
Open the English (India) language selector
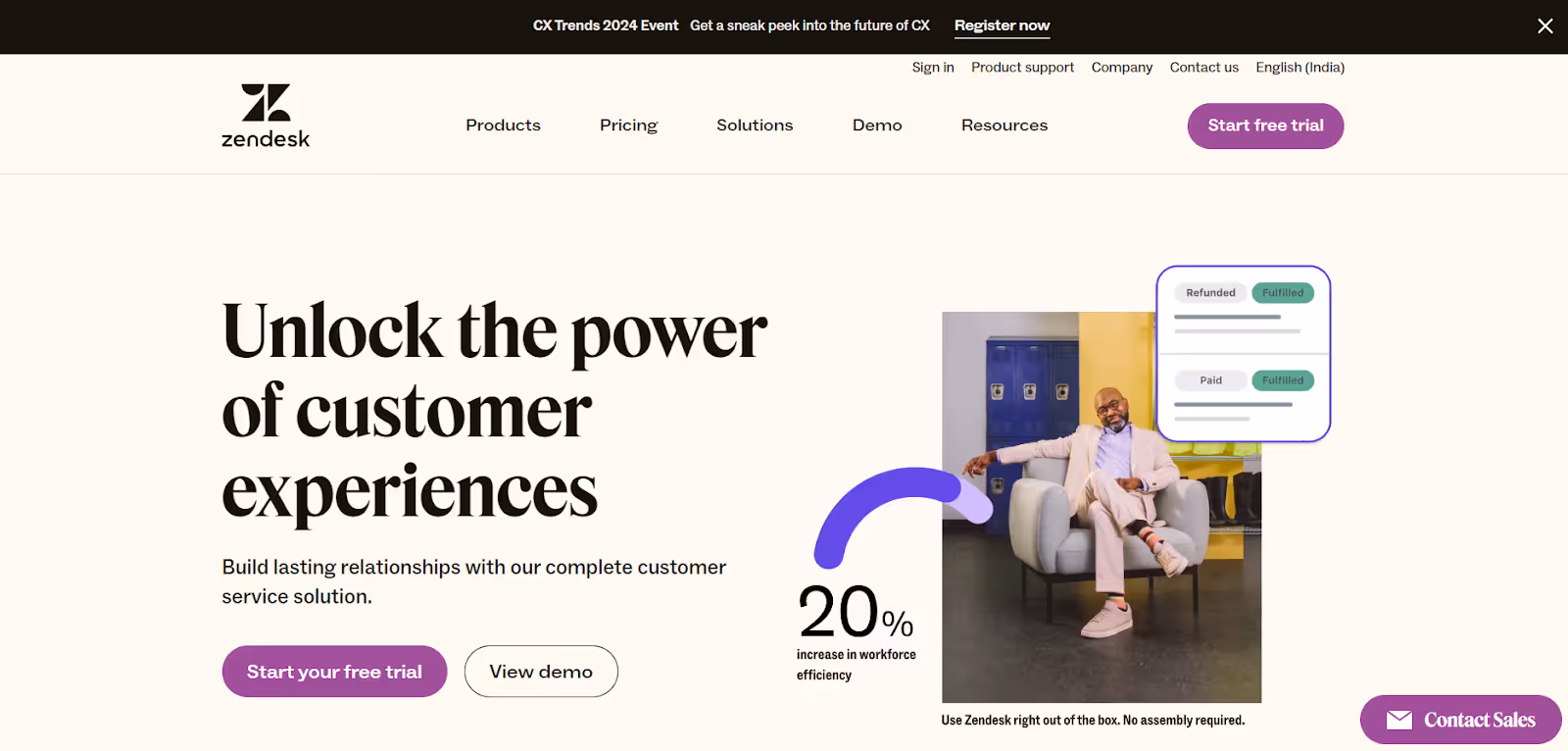(1299, 68)
